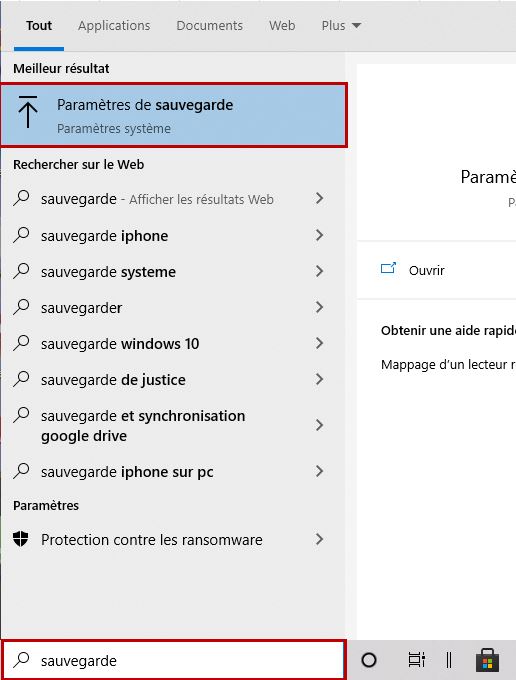Switch to the Documents tab
The image size is (516, 680).
coord(209,26)
